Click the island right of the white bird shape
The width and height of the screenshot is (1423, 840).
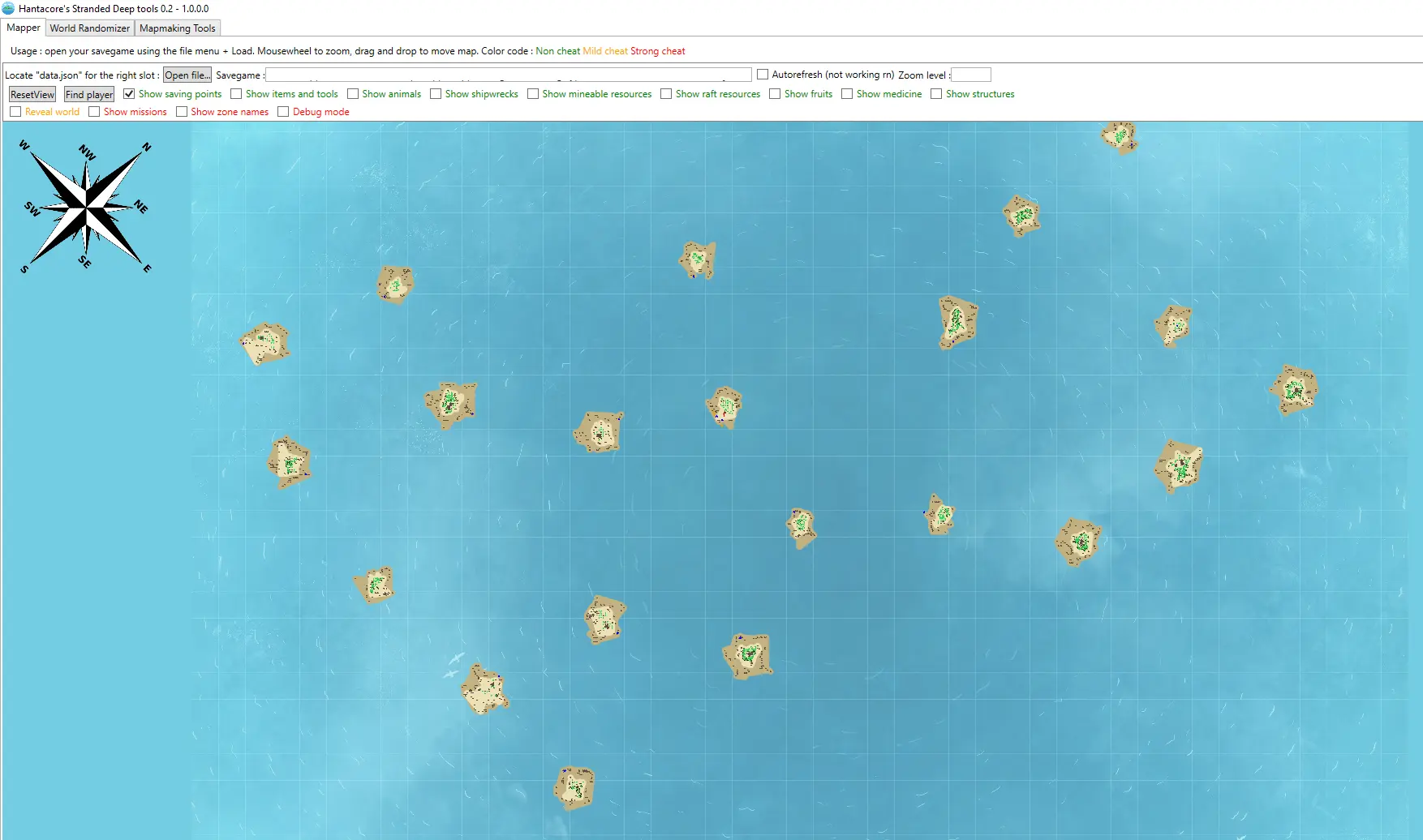[x=484, y=690]
